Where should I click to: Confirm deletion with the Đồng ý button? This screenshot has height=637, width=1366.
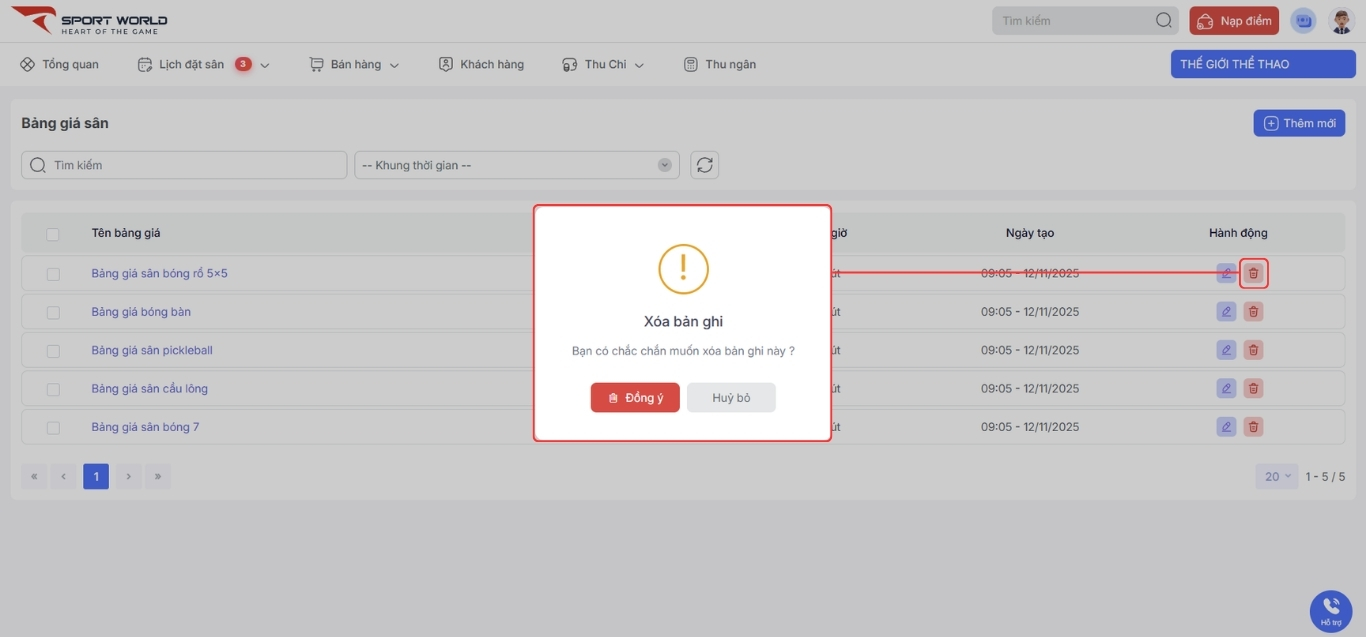635,398
